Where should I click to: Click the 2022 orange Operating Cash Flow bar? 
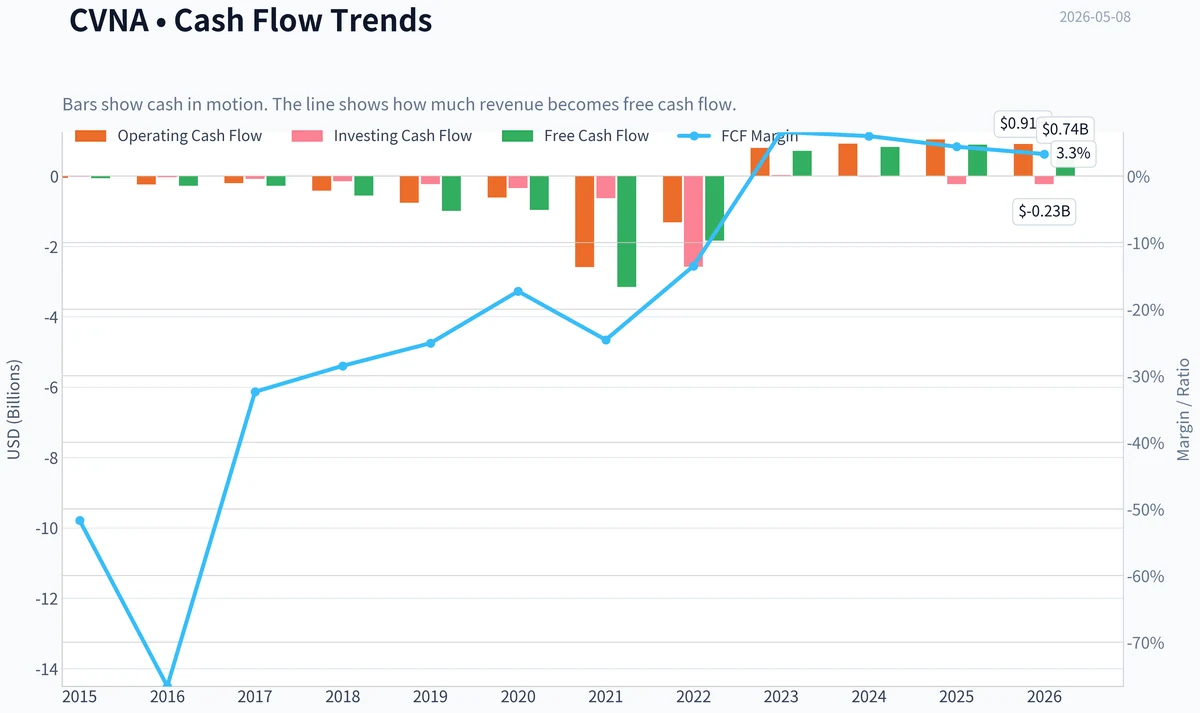(672, 199)
